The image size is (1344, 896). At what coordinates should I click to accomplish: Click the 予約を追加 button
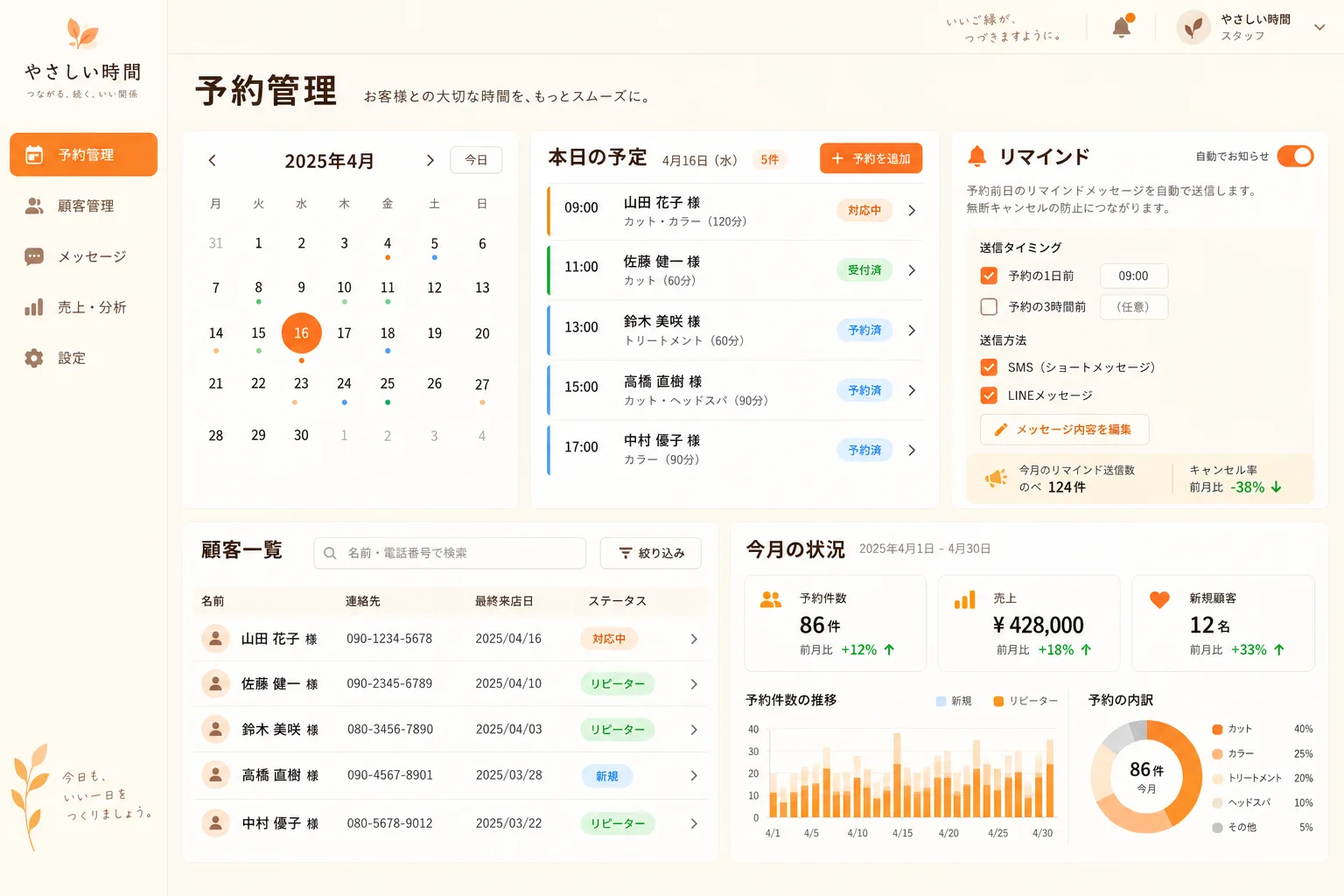pos(871,158)
